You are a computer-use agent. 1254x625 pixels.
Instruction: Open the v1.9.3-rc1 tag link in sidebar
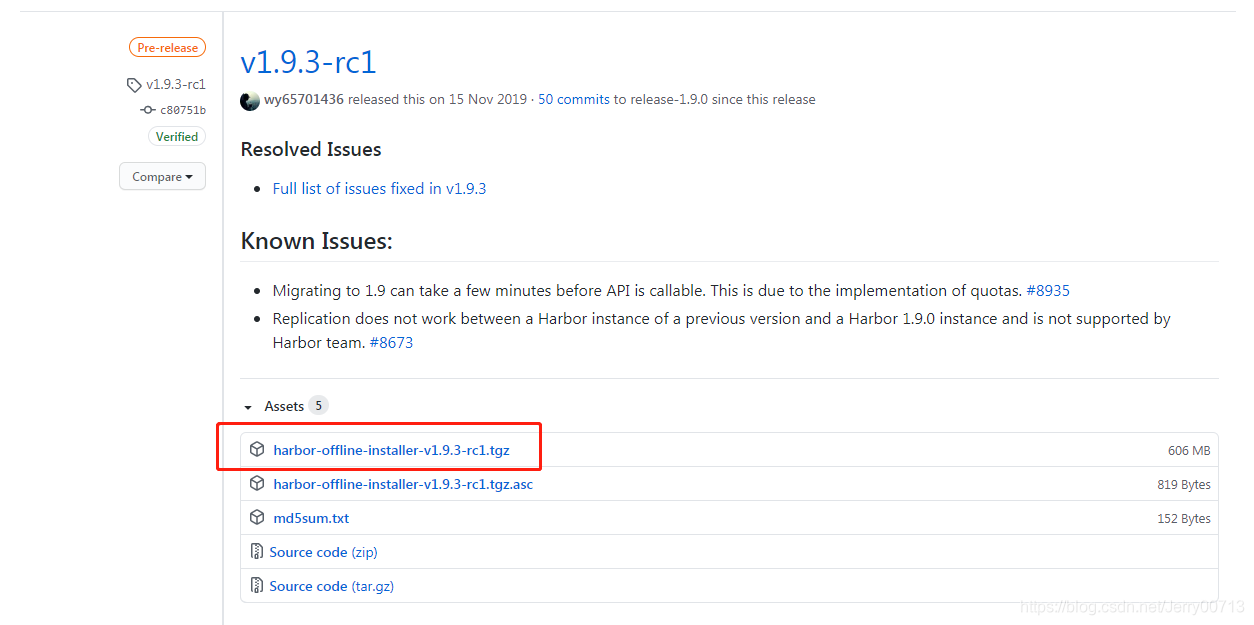(x=176, y=84)
